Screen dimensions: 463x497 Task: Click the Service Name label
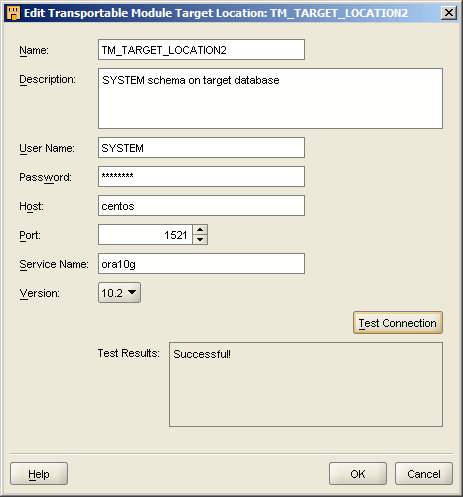click(x=54, y=264)
